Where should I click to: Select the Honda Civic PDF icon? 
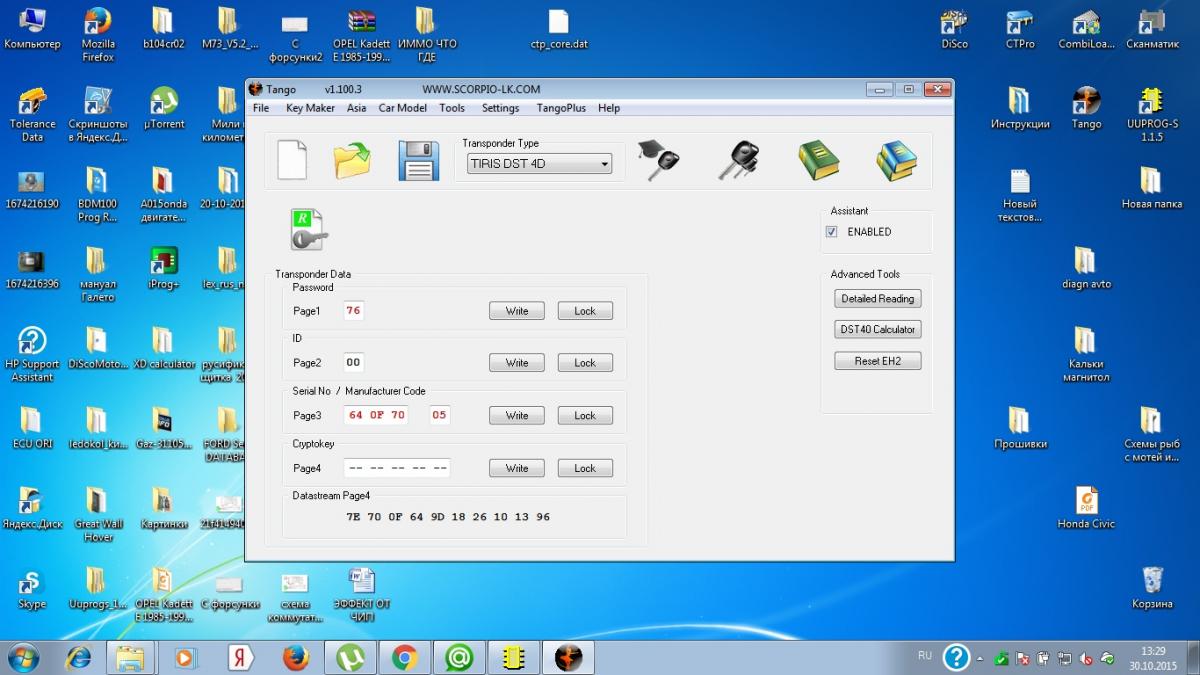1086,507
